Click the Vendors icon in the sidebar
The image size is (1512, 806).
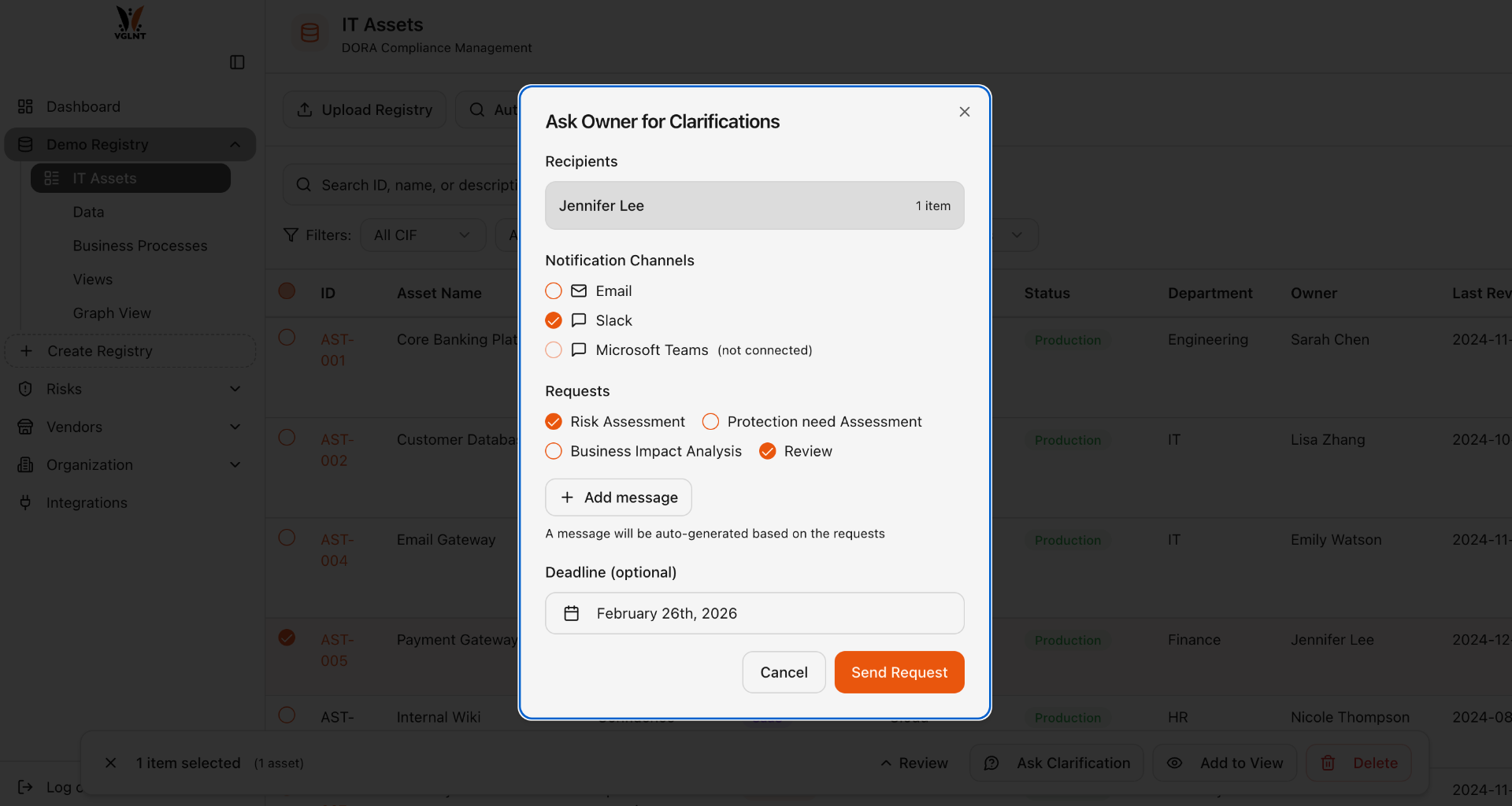tap(25, 427)
